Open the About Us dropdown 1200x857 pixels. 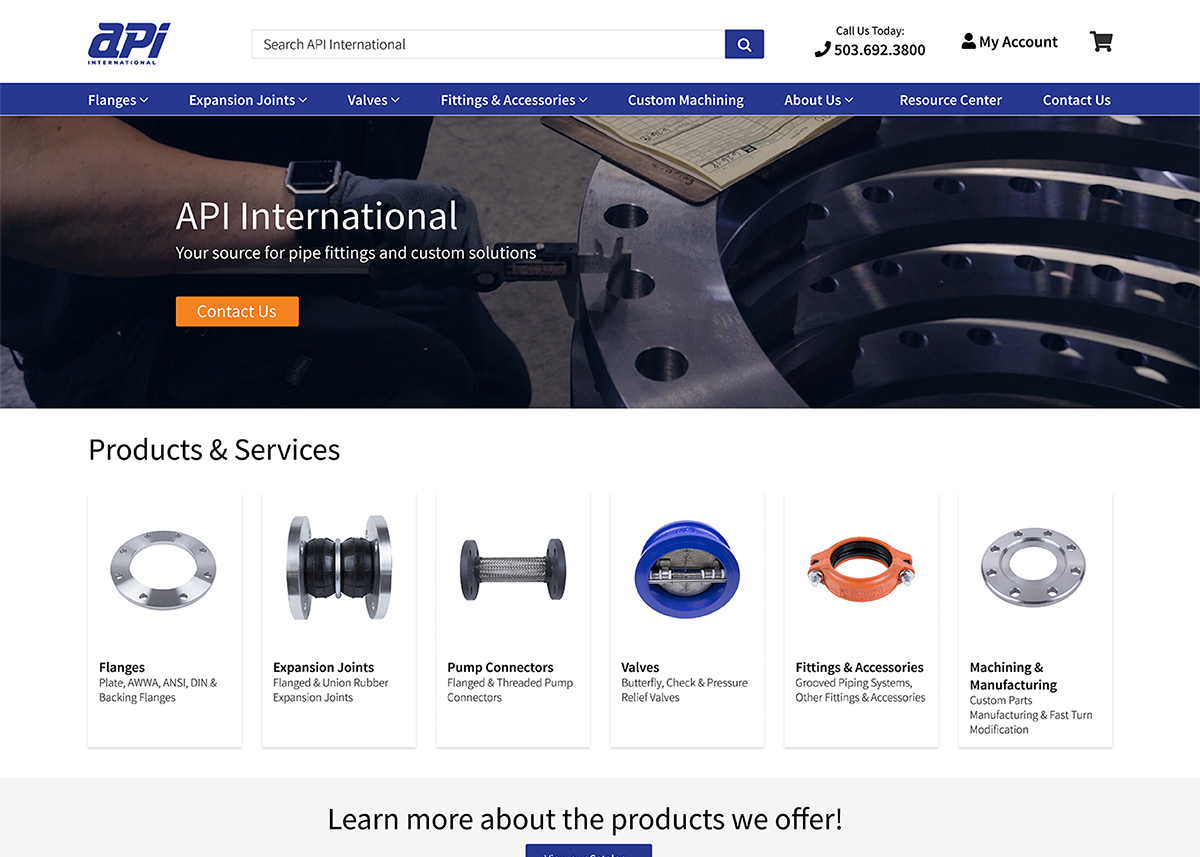point(818,99)
